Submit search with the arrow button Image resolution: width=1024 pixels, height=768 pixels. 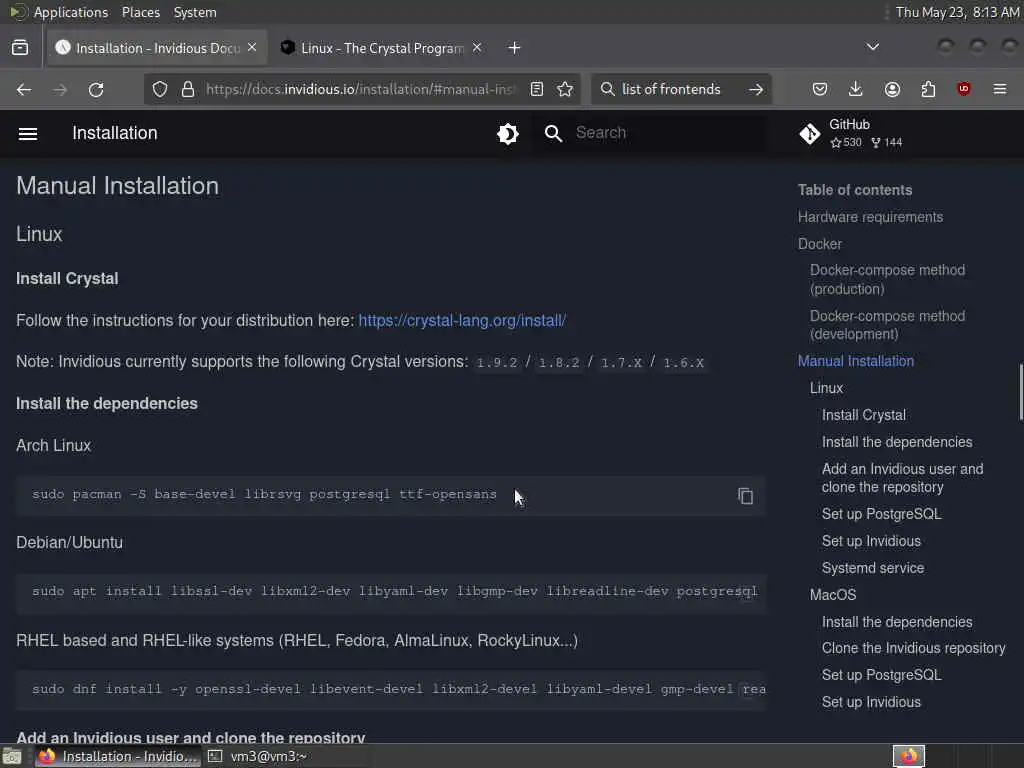point(756,89)
